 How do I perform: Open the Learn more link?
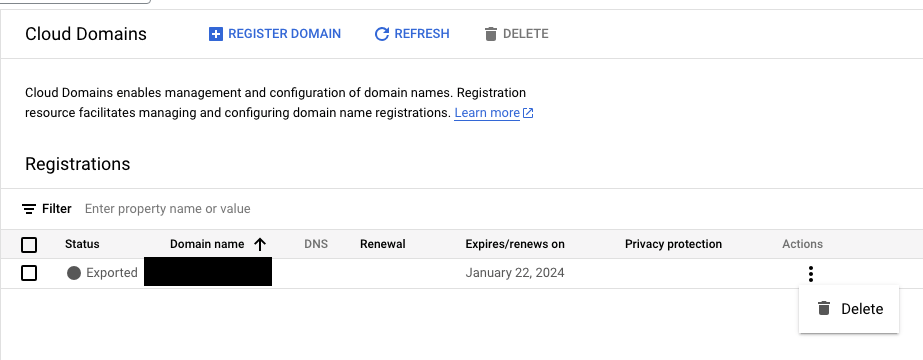point(487,112)
